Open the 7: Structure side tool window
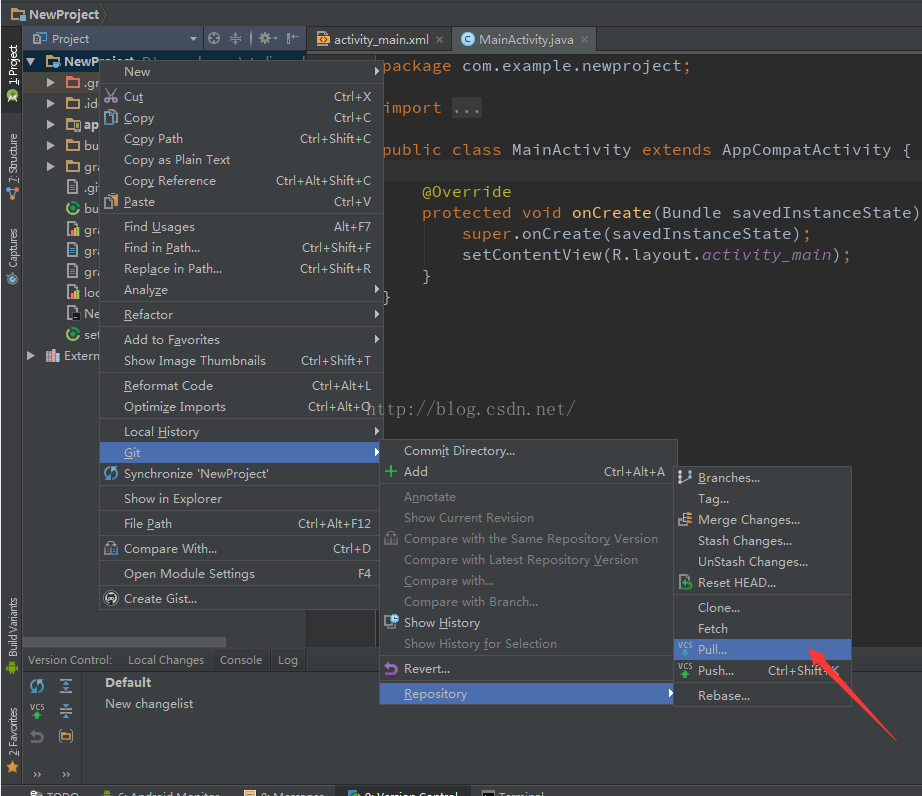 coord(12,166)
